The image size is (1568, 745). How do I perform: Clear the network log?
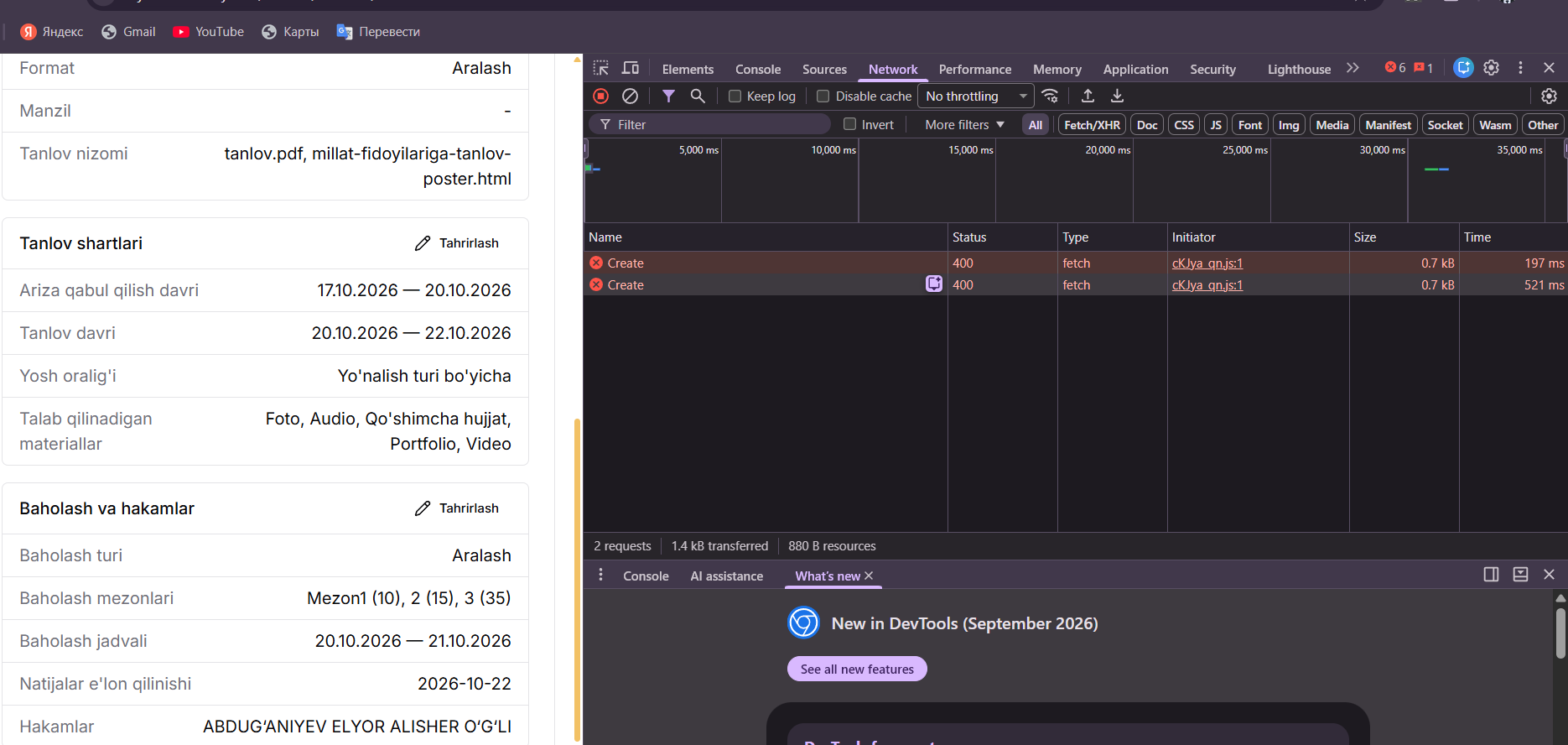tap(630, 96)
